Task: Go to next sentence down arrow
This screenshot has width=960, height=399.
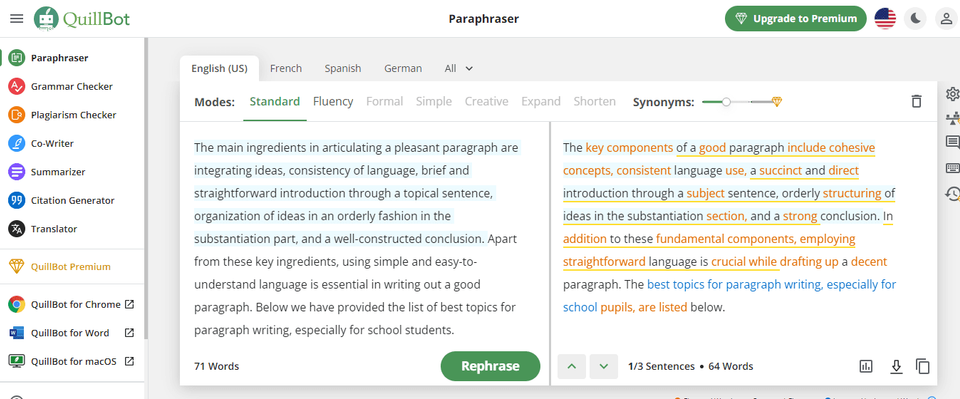Action: coord(604,367)
